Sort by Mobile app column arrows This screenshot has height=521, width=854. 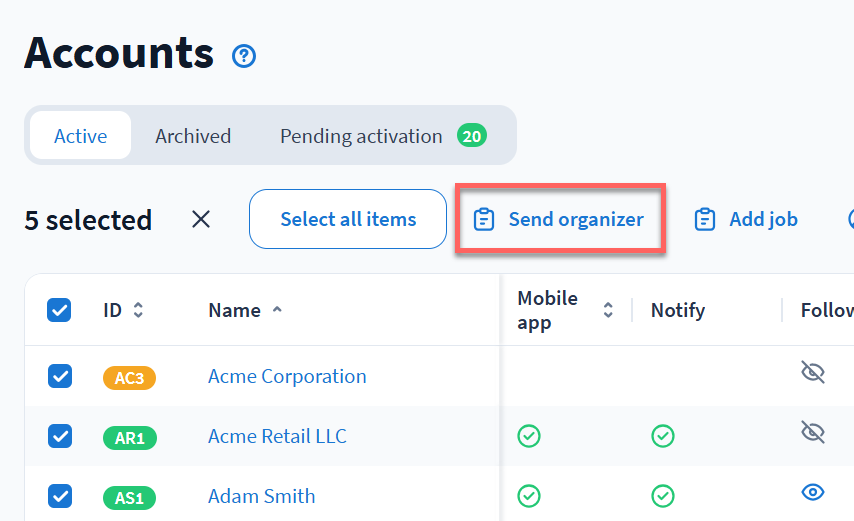point(608,310)
